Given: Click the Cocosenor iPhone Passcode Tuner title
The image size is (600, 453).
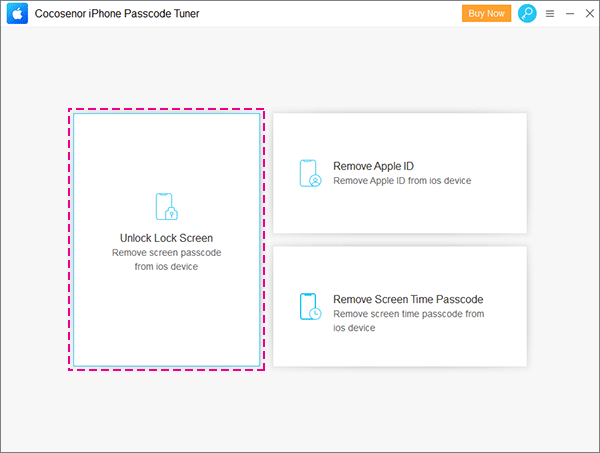Looking at the screenshot, I should (117, 14).
